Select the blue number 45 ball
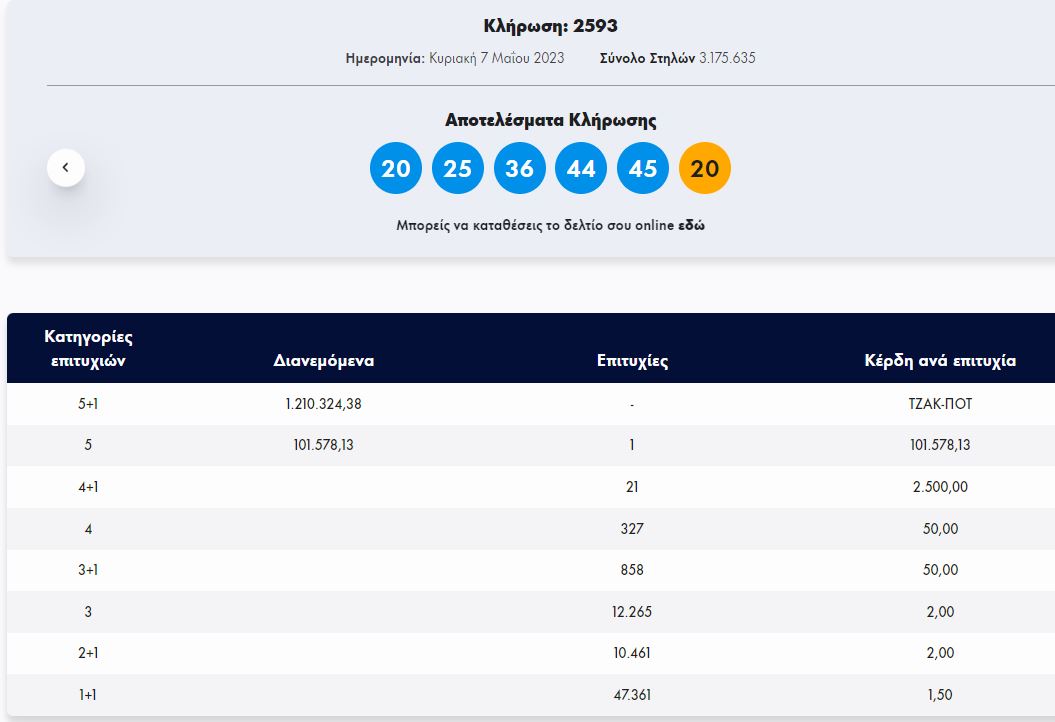 [643, 168]
